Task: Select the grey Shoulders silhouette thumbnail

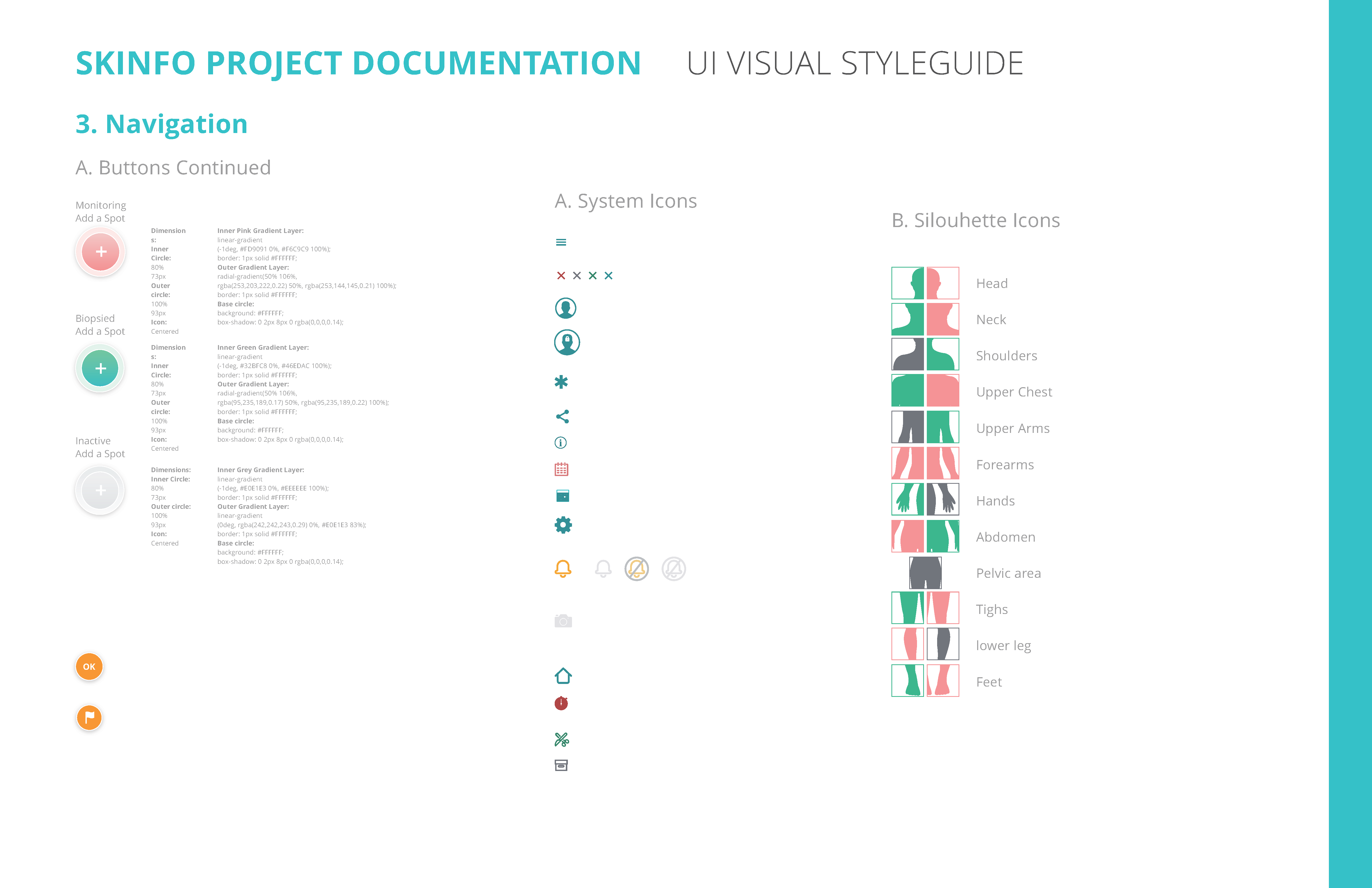Action: pyautogui.click(x=908, y=354)
